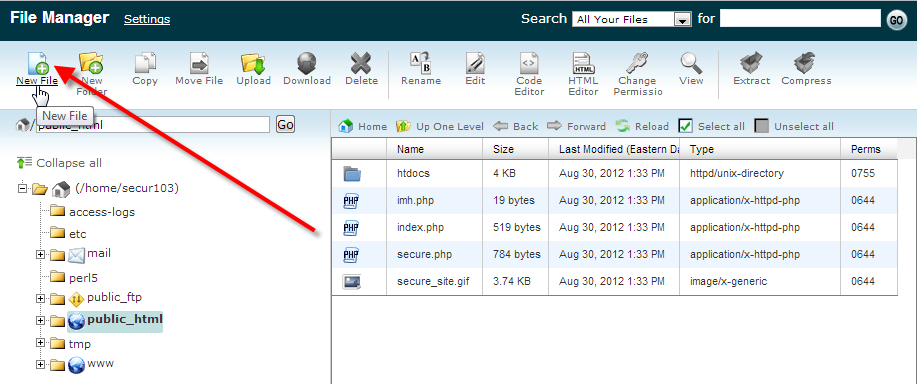Click the Forward arrow

tap(576, 126)
